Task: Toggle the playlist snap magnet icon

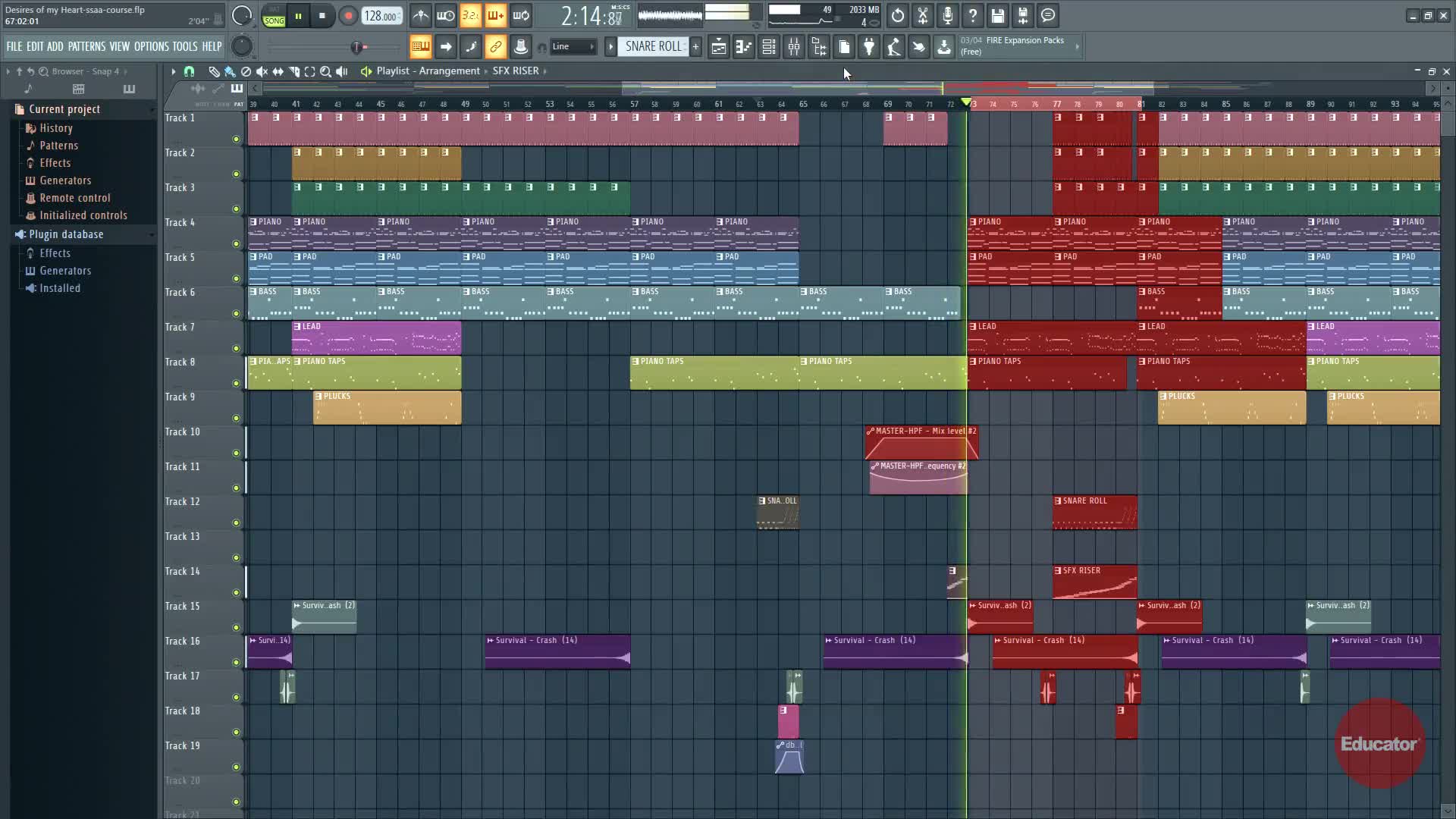Action: 189,71
